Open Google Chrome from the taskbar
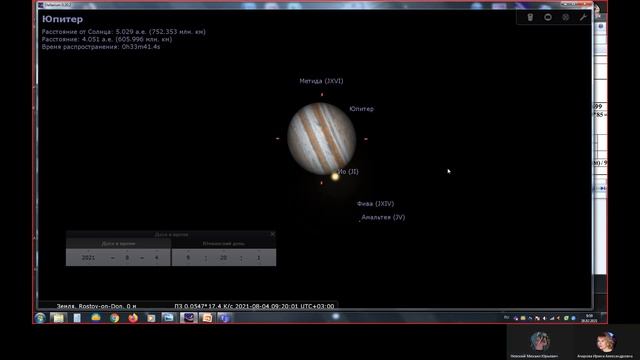The width and height of the screenshot is (640, 360). click(115, 318)
